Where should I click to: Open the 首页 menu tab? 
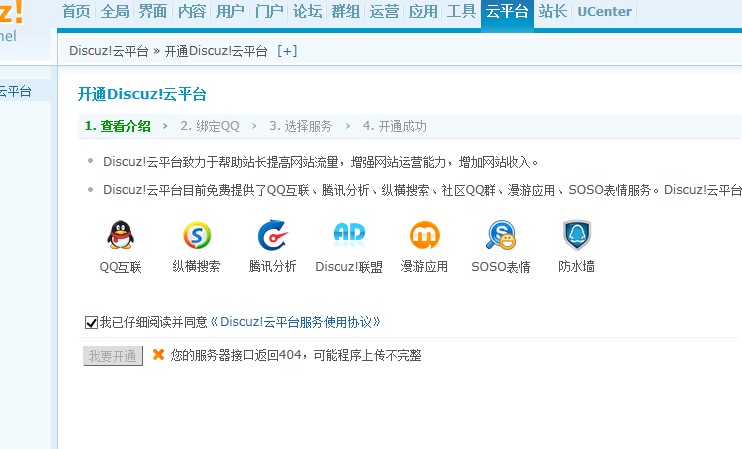coord(76,11)
